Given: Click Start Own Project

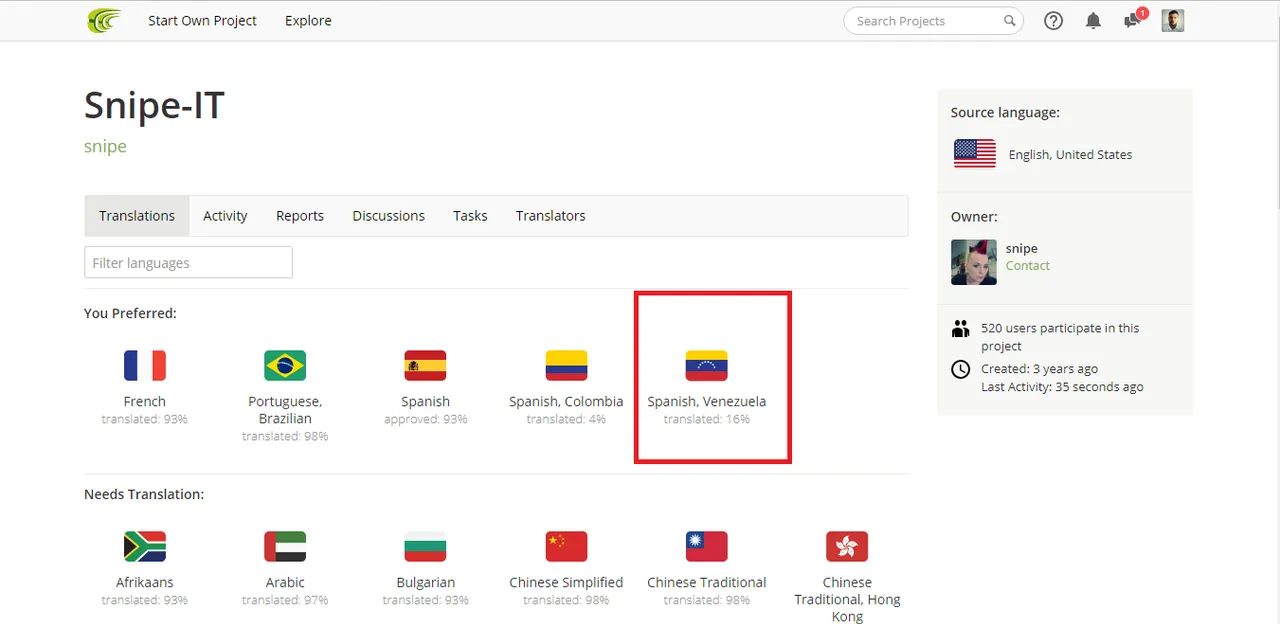Looking at the screenshot, I should coord(202,20).
